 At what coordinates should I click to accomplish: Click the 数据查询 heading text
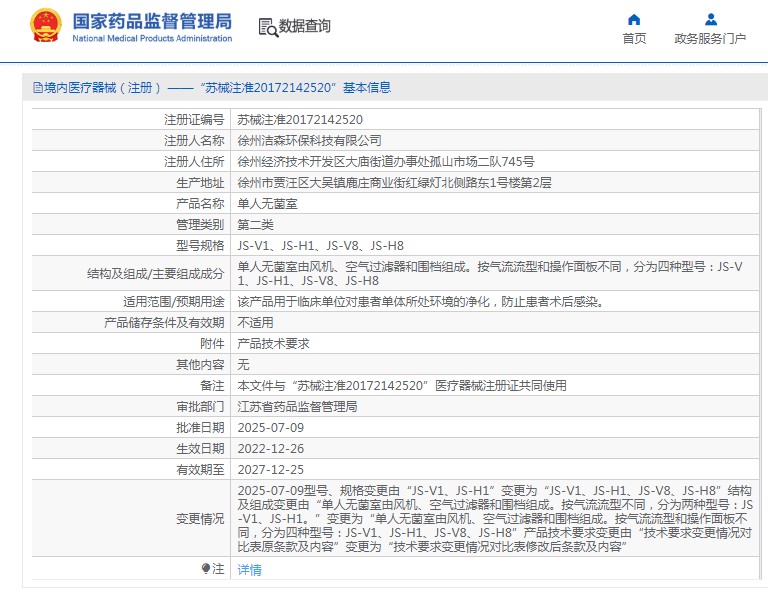pos(305,26)
